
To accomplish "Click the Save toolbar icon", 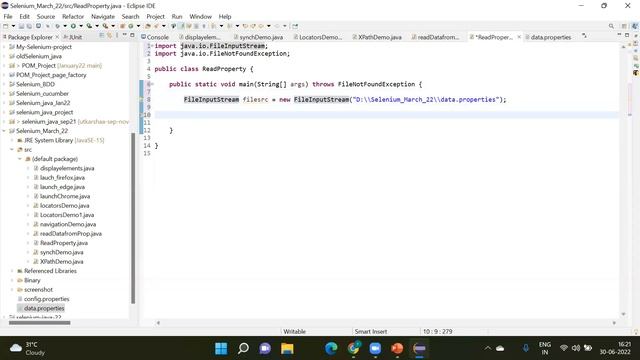I will coord(21,26).
